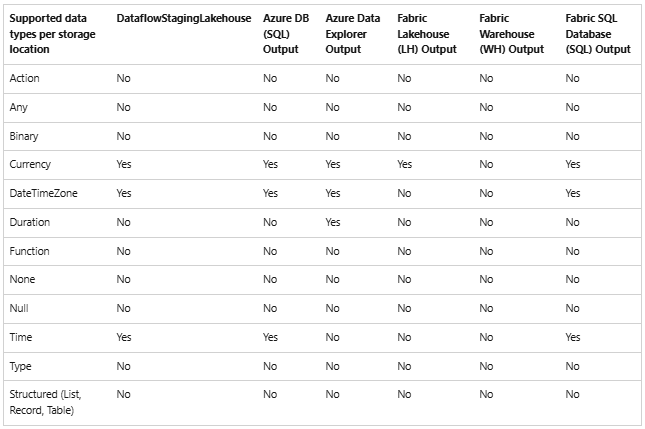Select DateTimeZone's 'No' in Fabric Warehouse column

coord(487,193)
